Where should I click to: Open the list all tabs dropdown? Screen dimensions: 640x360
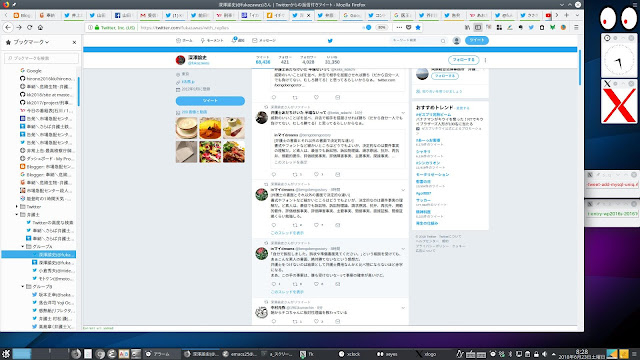click(577, 15)
